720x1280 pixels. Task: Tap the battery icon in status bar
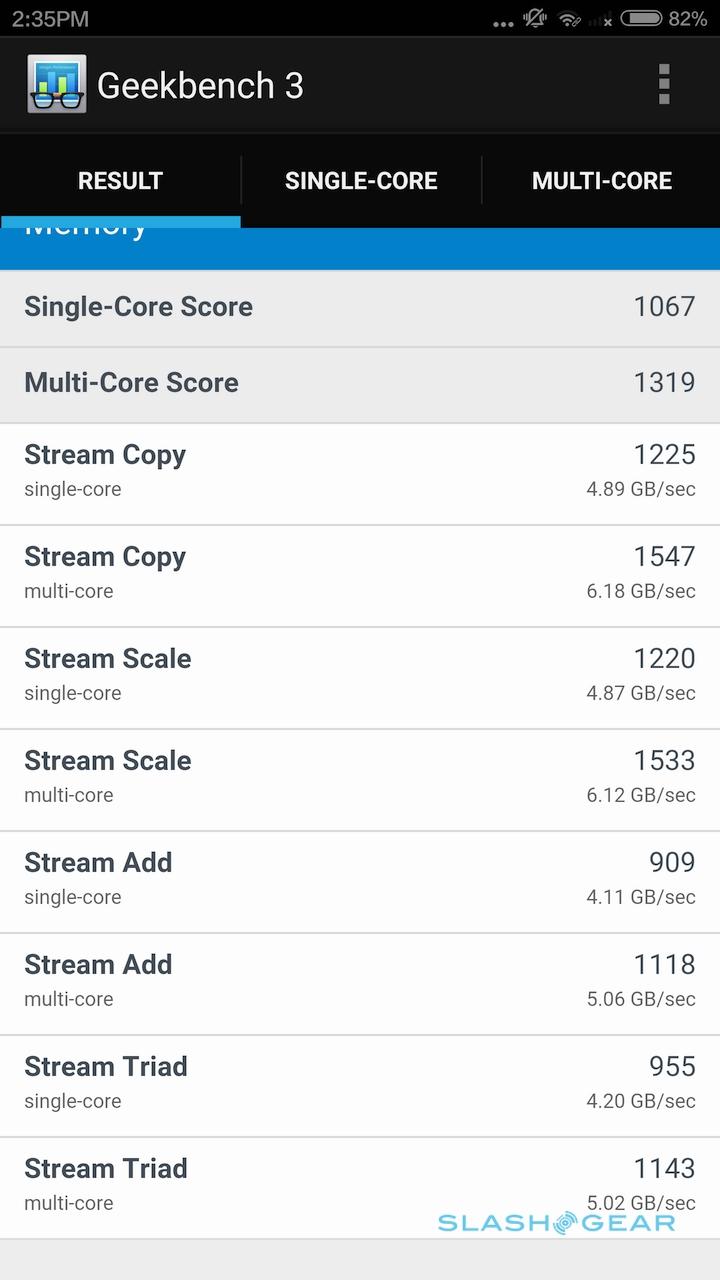[641, 19]
